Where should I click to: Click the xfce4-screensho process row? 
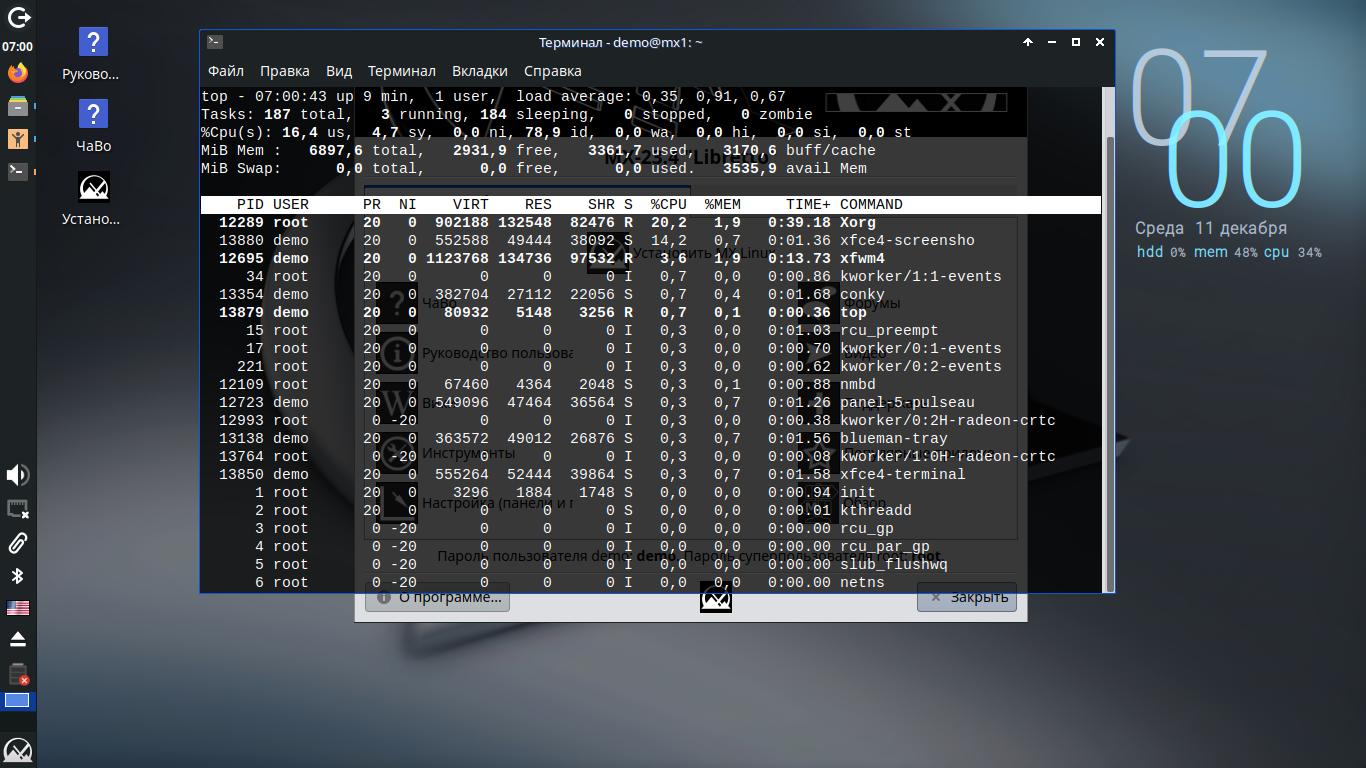click(x=651, y=240)
